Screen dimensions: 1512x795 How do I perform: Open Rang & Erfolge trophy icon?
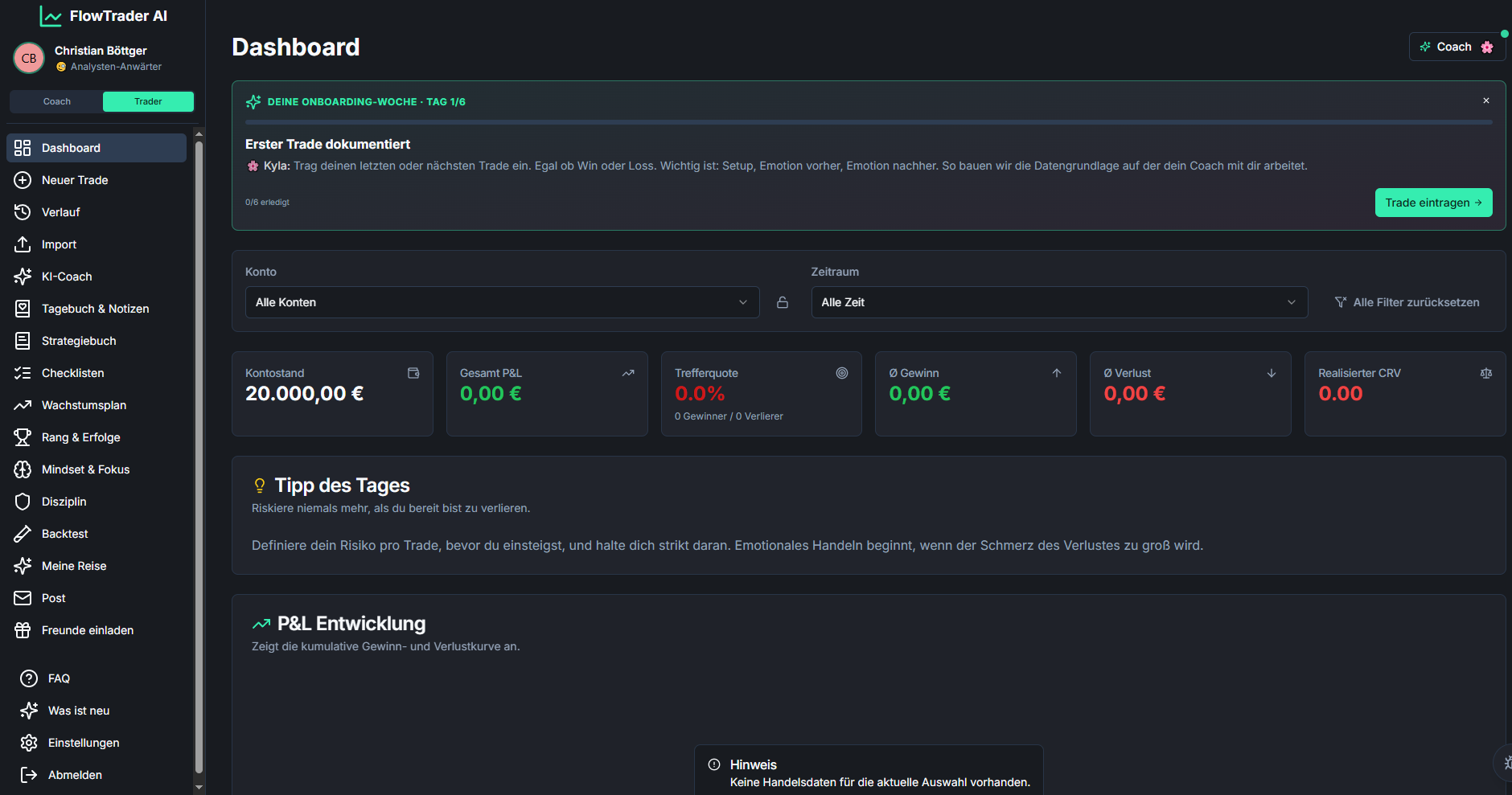coord(23,437)
